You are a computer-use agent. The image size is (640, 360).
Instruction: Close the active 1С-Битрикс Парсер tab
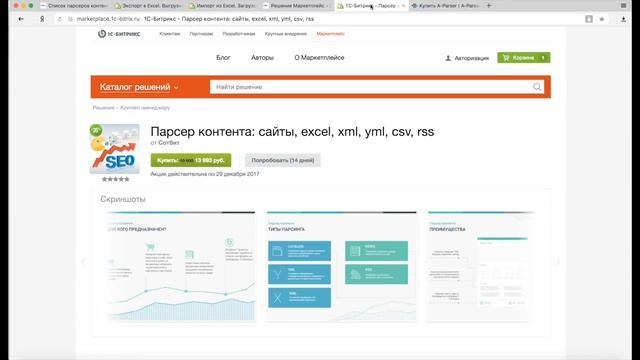coord(403,6)
